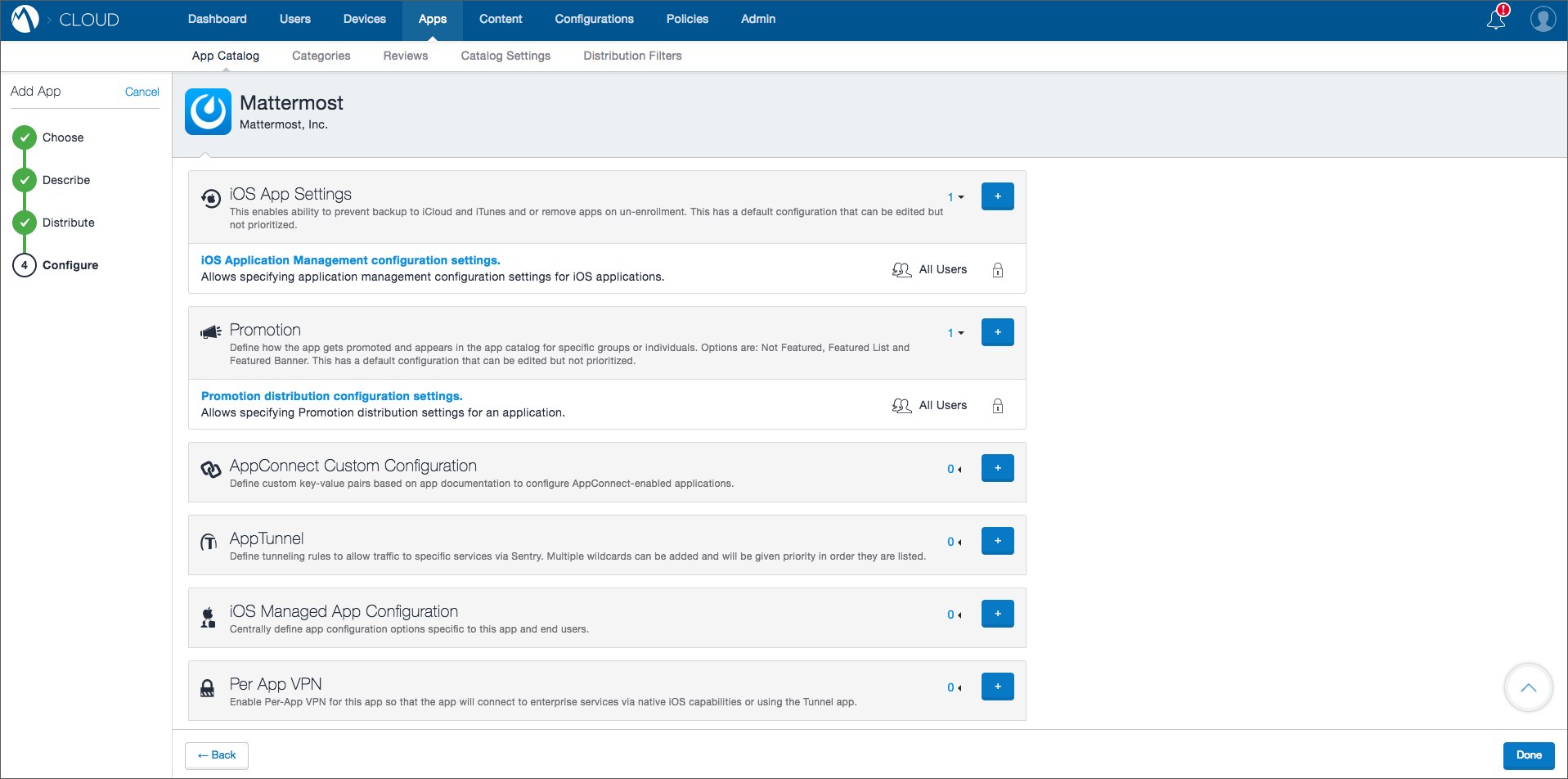
Task: Open the Policies menu
Action: click(x=687, y=19)
